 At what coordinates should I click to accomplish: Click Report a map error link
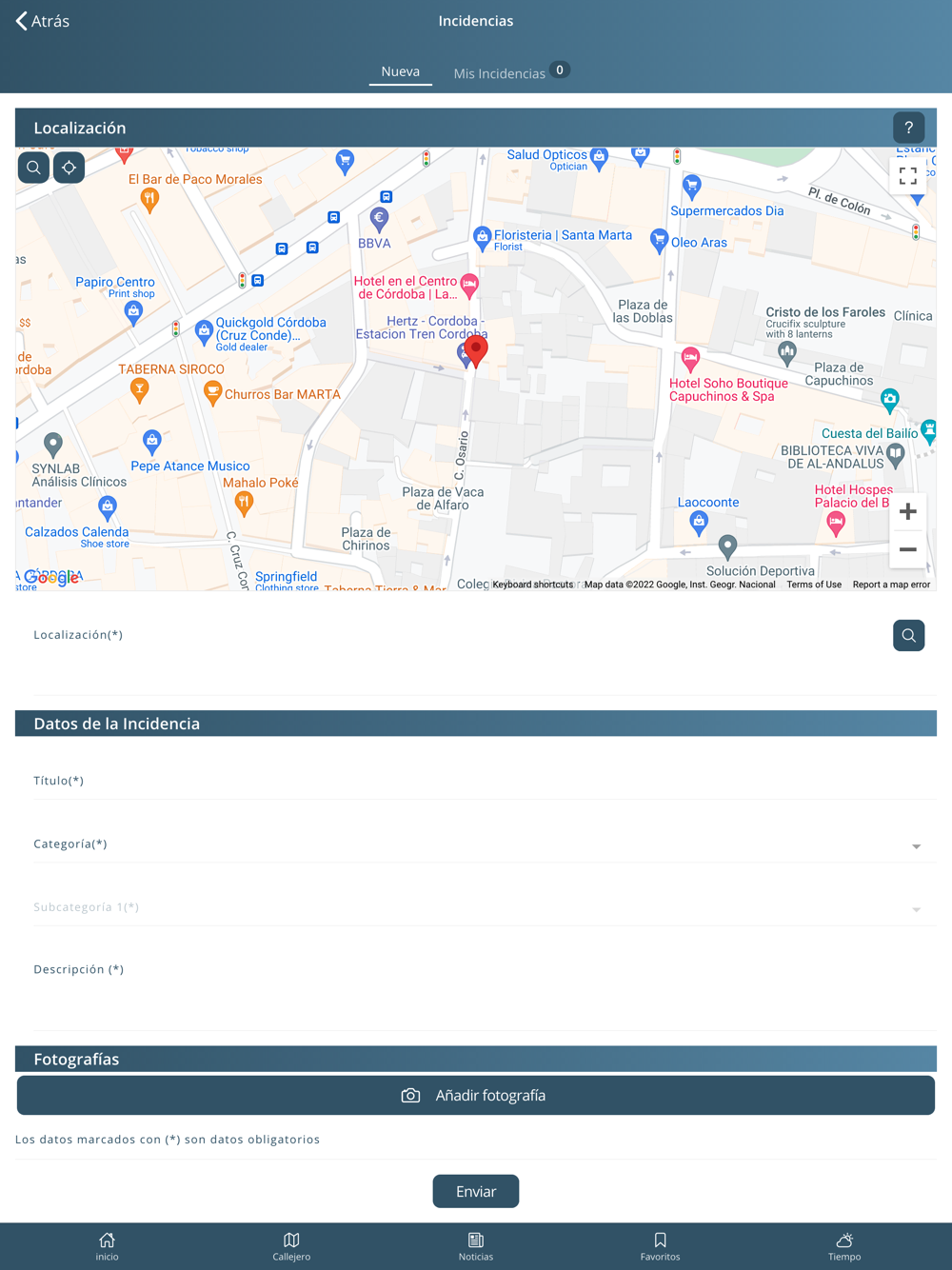tap(891, 585)
